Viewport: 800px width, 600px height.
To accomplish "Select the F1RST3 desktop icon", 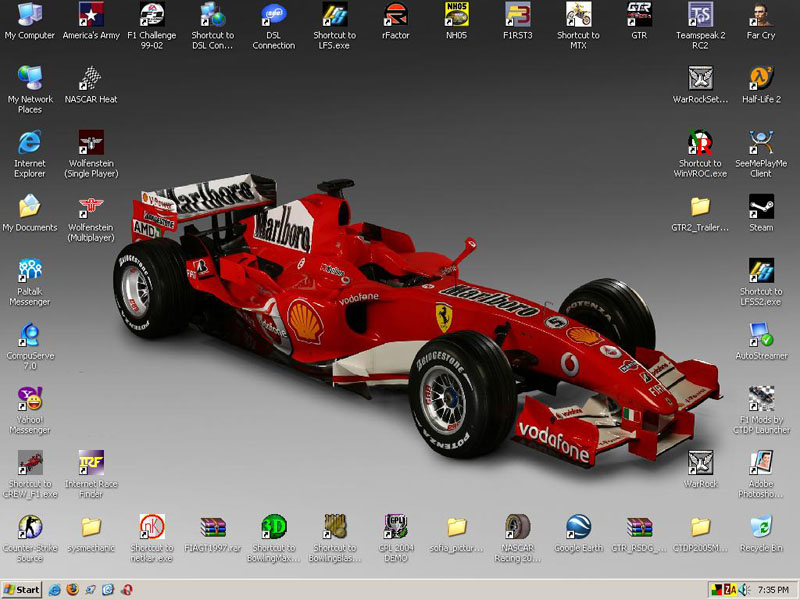I will [517, 20].
